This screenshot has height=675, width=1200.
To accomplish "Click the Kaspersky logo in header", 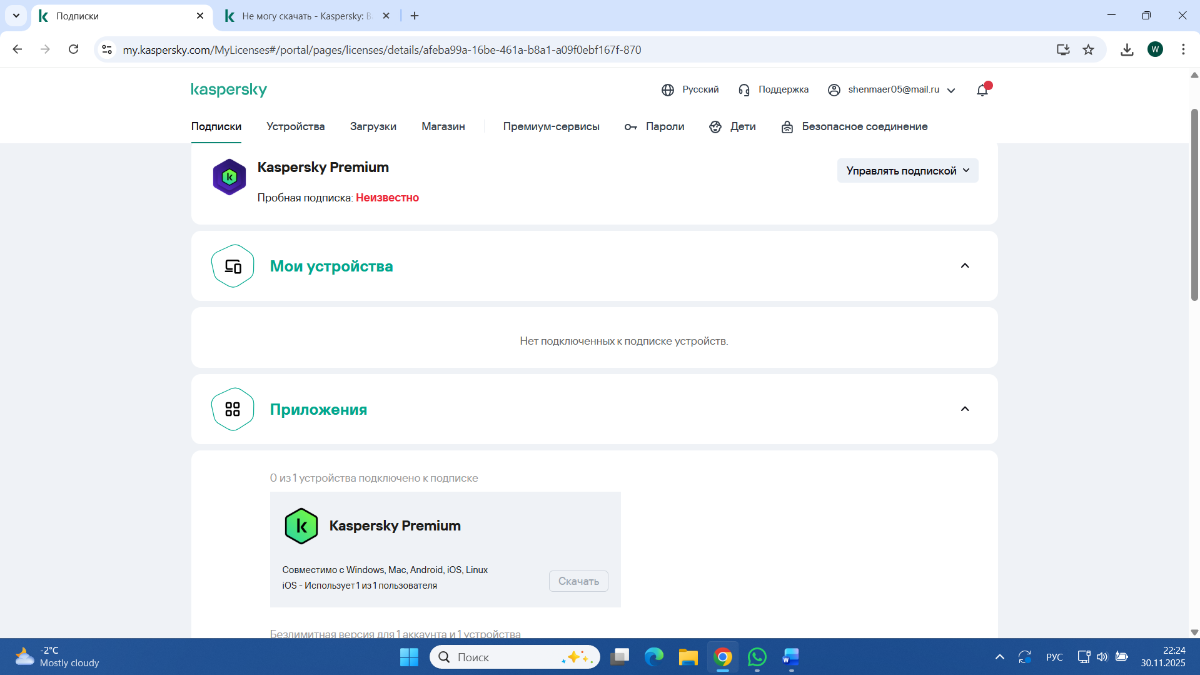I will [x=229, y=90].
